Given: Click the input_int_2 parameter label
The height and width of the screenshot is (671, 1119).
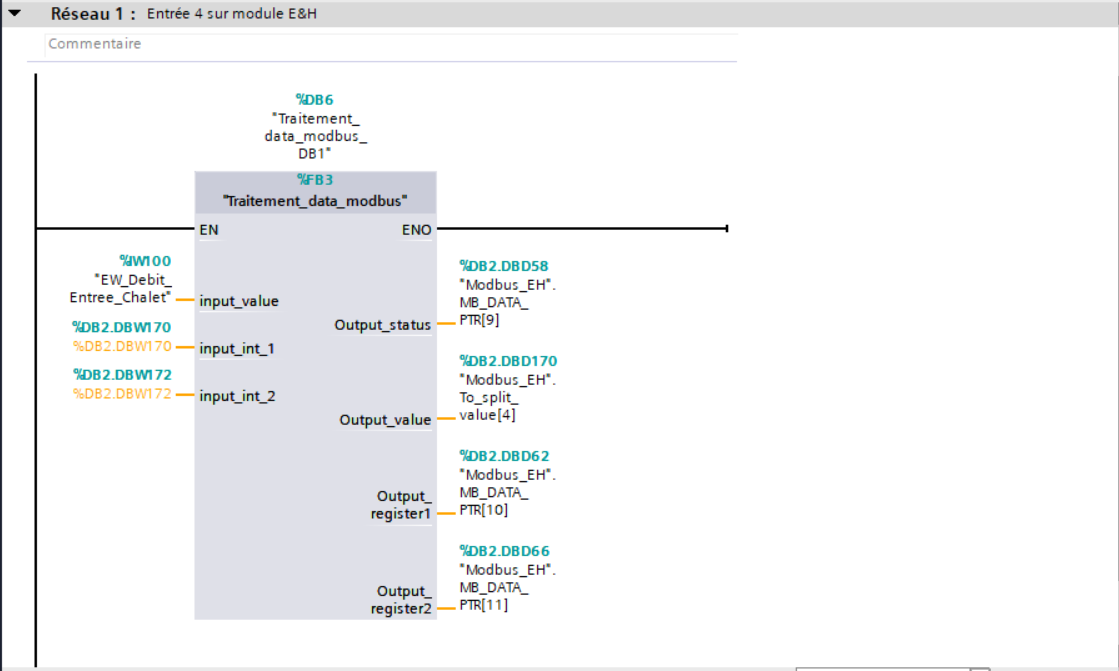Looking at the screenshot, I should 237,396.
